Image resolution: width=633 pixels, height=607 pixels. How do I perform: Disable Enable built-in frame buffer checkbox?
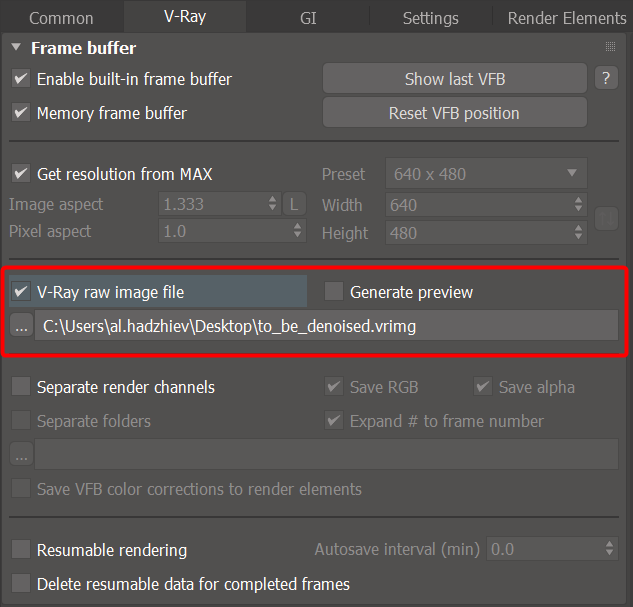click(x=21, y=79)
